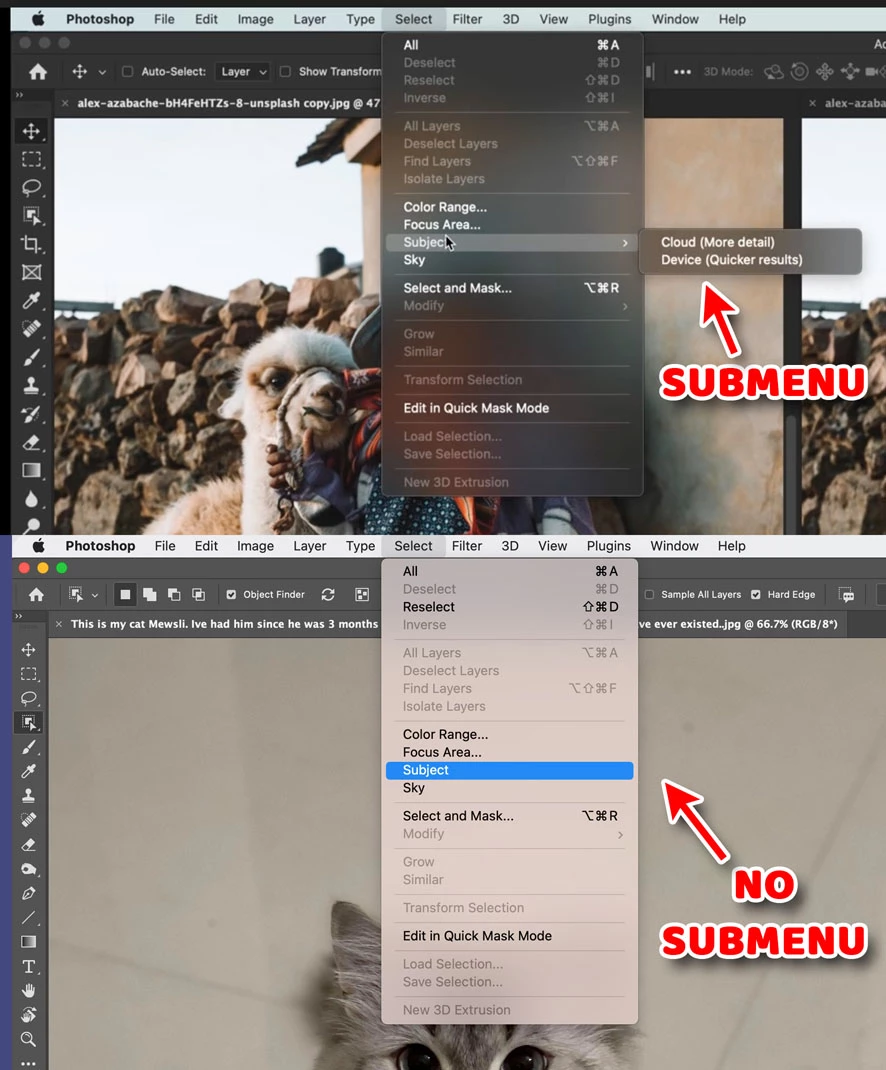Select the Gradient tool in llama photo window

point(31,470)
